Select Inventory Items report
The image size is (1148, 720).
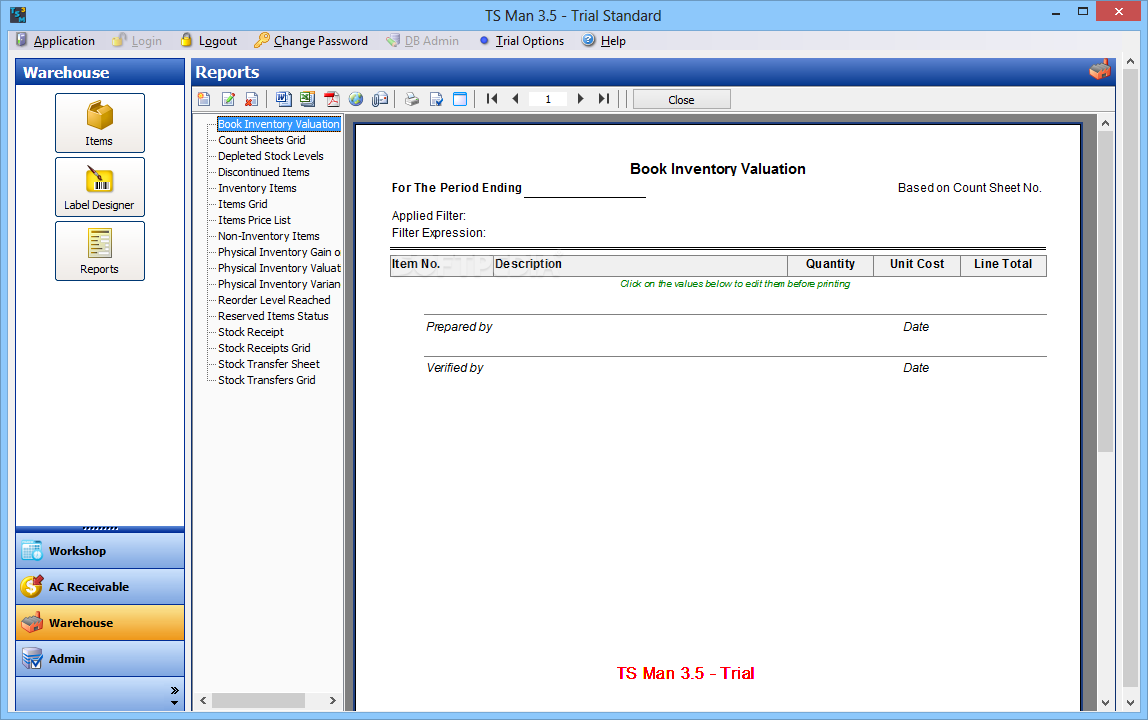click(257, 188)
